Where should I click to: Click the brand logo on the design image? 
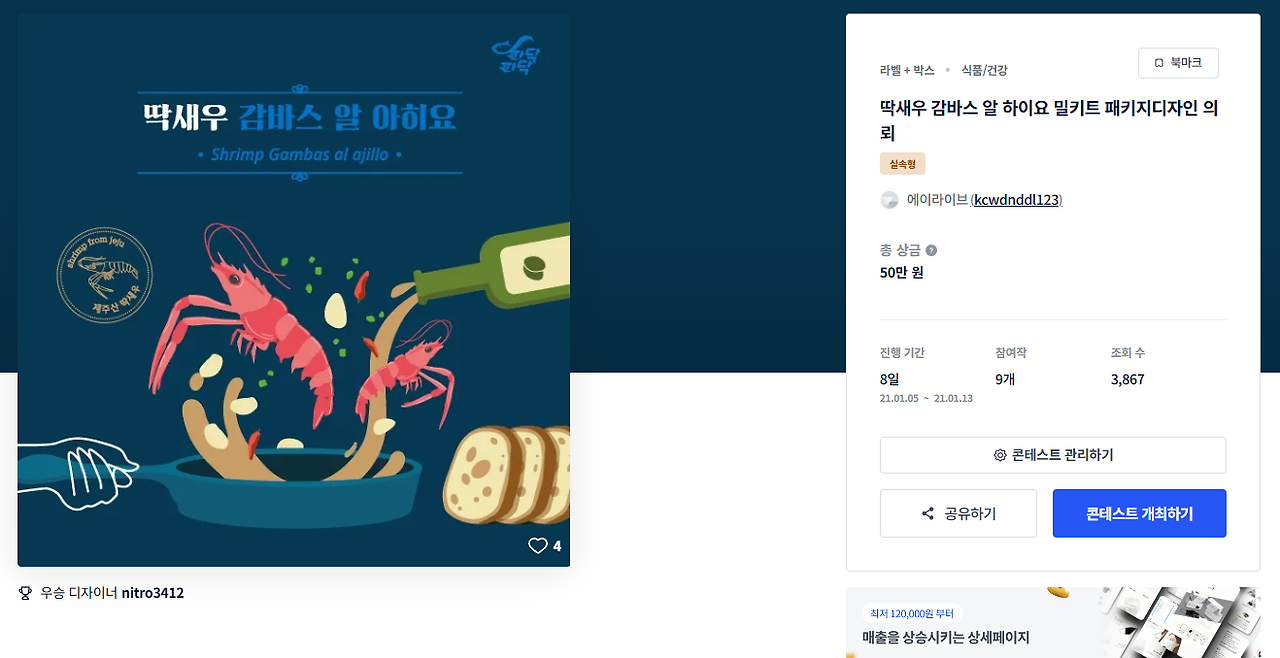coord(517,57)
